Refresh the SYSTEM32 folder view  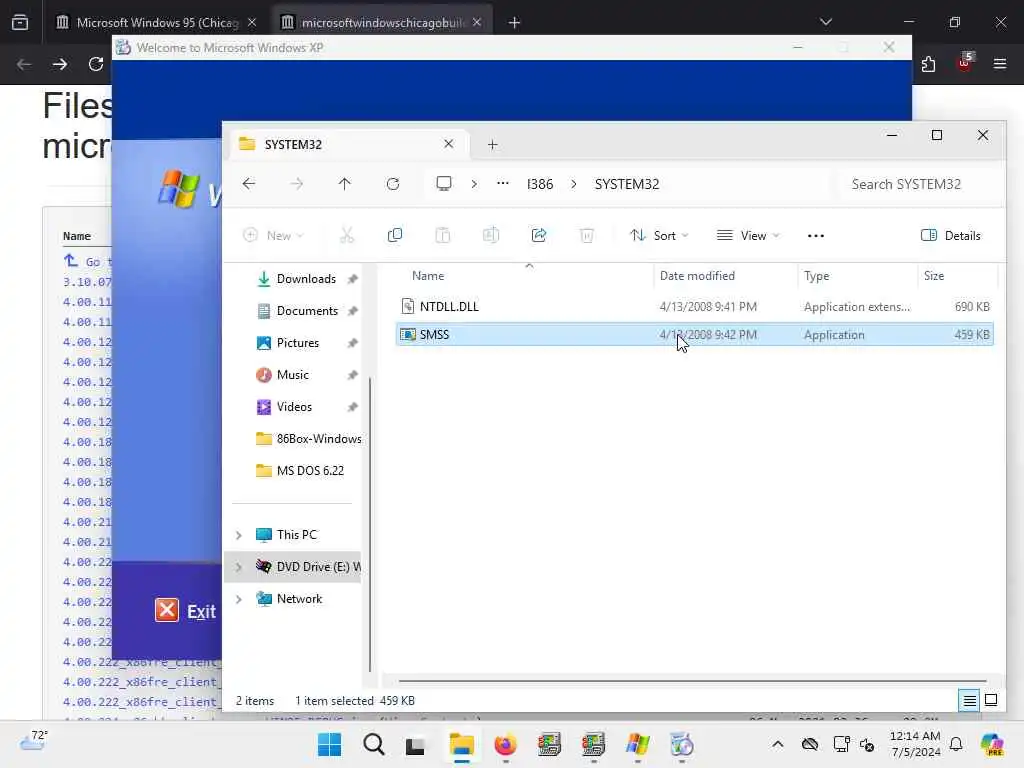tap(392, 184)
